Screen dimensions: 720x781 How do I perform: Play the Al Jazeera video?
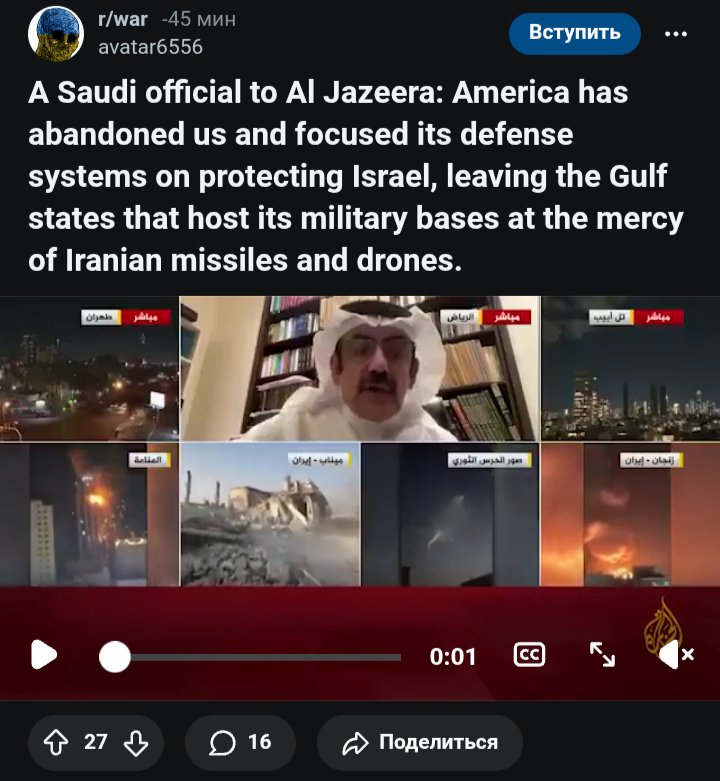44,654
